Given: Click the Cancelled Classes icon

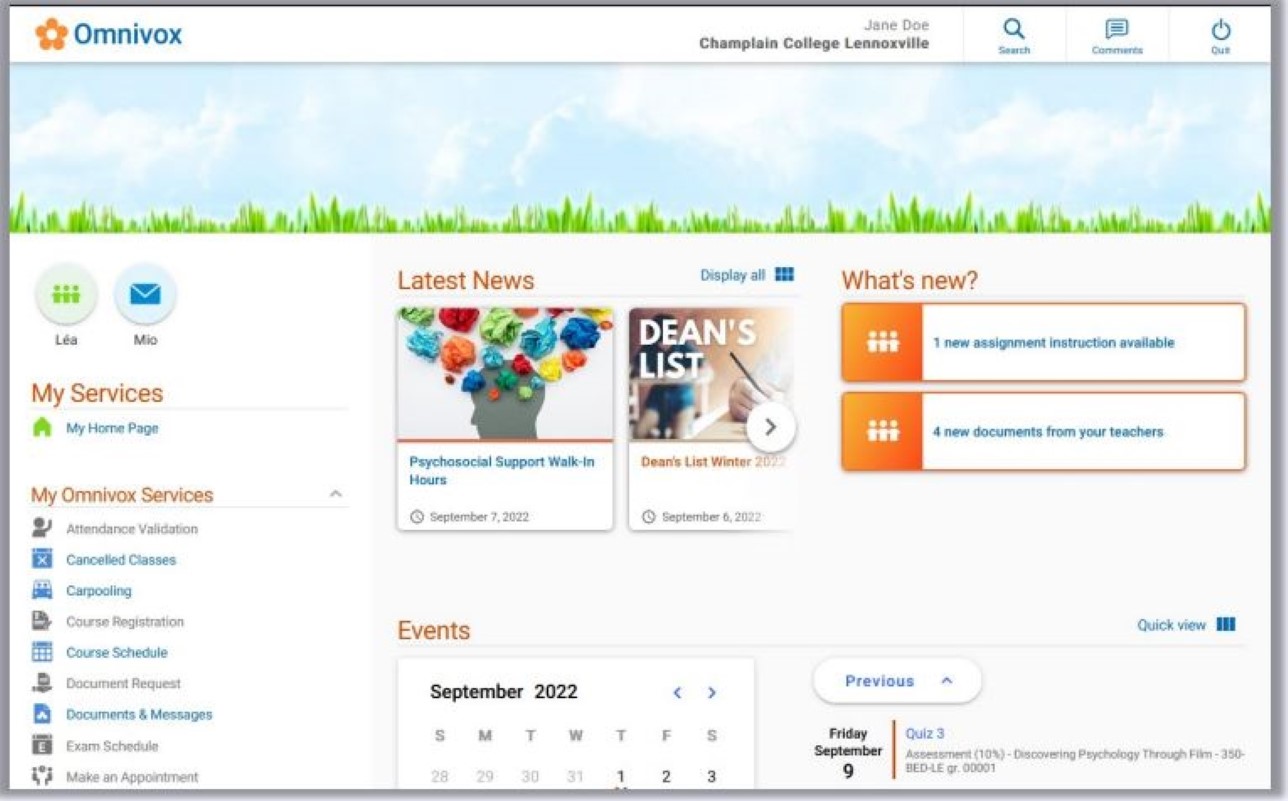Looking at the screenshot, I should [x=42, y=559].
